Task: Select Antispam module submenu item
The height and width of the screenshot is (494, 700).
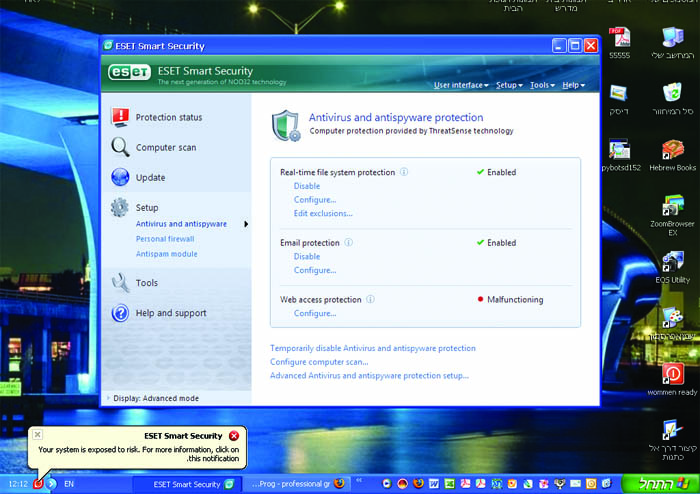Action: pos(167,254)
